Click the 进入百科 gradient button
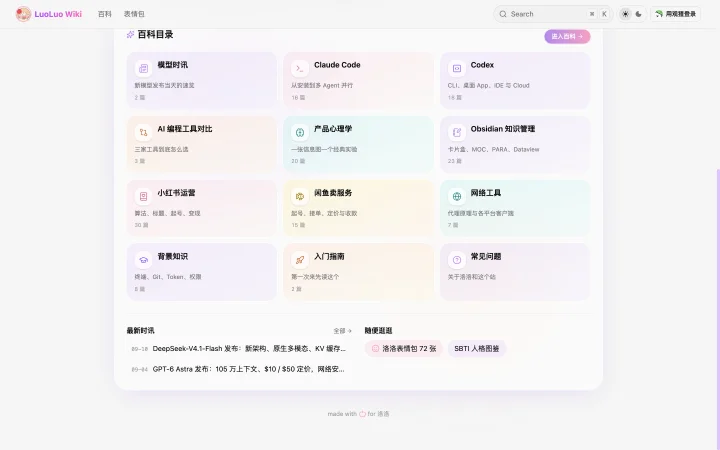This screenshot has height=450, width=720. (567, 36)
